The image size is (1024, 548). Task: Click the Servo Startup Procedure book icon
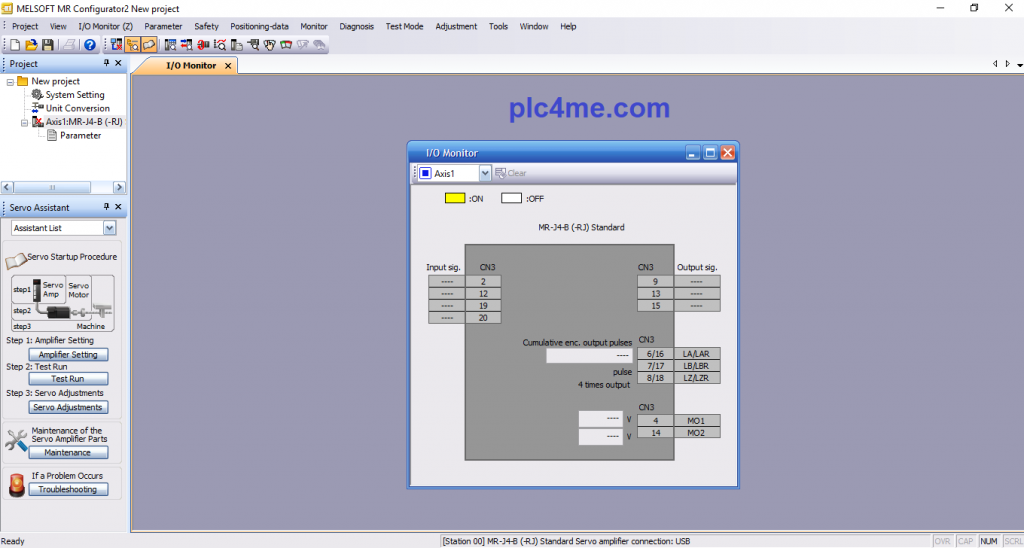[16, 259]
